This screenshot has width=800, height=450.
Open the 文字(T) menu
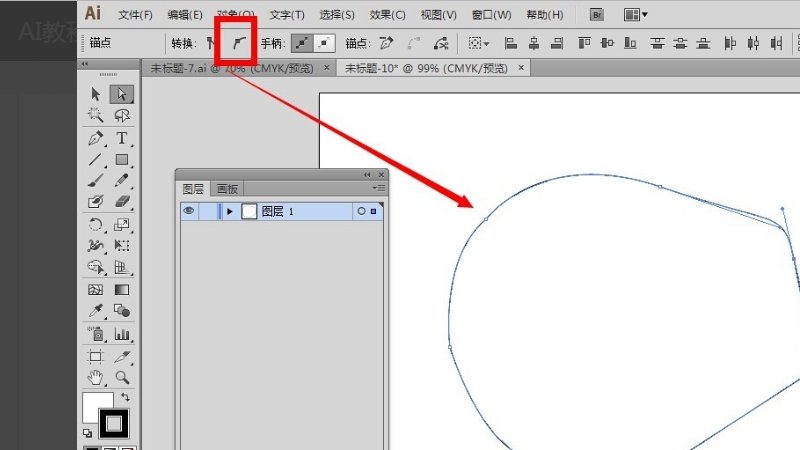click(287, 15)
